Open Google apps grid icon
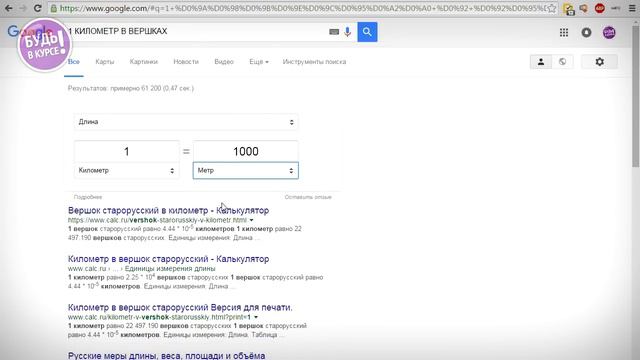This screenshot has height=360, width=640. pyautogui.click(x=564, y=32)
